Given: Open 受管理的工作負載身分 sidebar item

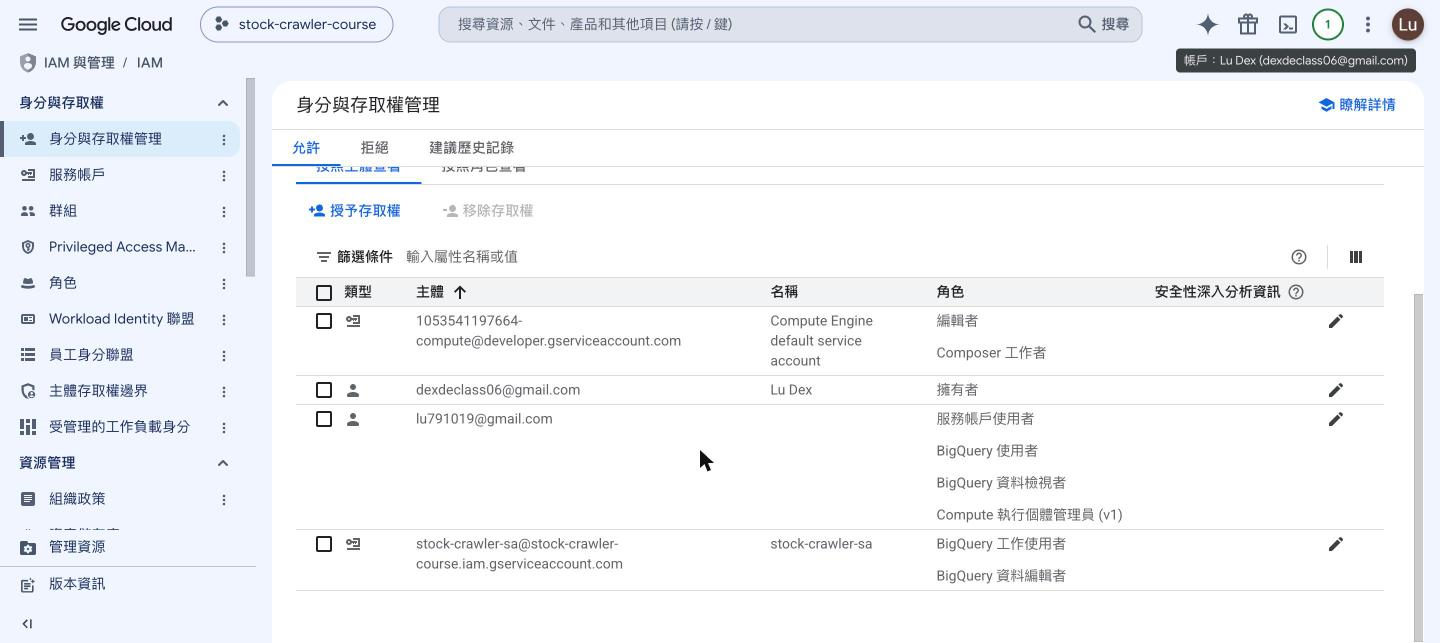Looking at the screenshot, I should pyautogui.click(x=120, y=427).
